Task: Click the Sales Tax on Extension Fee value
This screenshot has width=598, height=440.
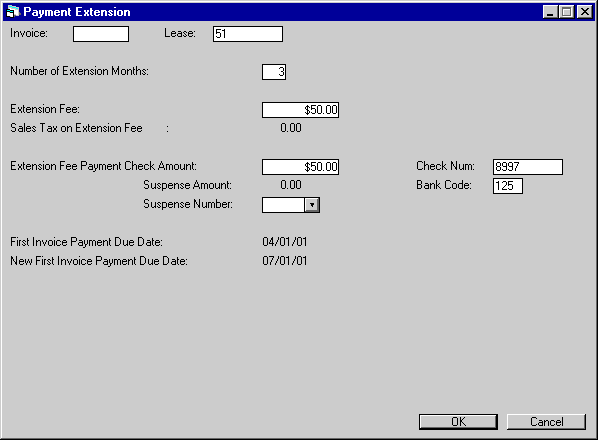Action: 291,128
